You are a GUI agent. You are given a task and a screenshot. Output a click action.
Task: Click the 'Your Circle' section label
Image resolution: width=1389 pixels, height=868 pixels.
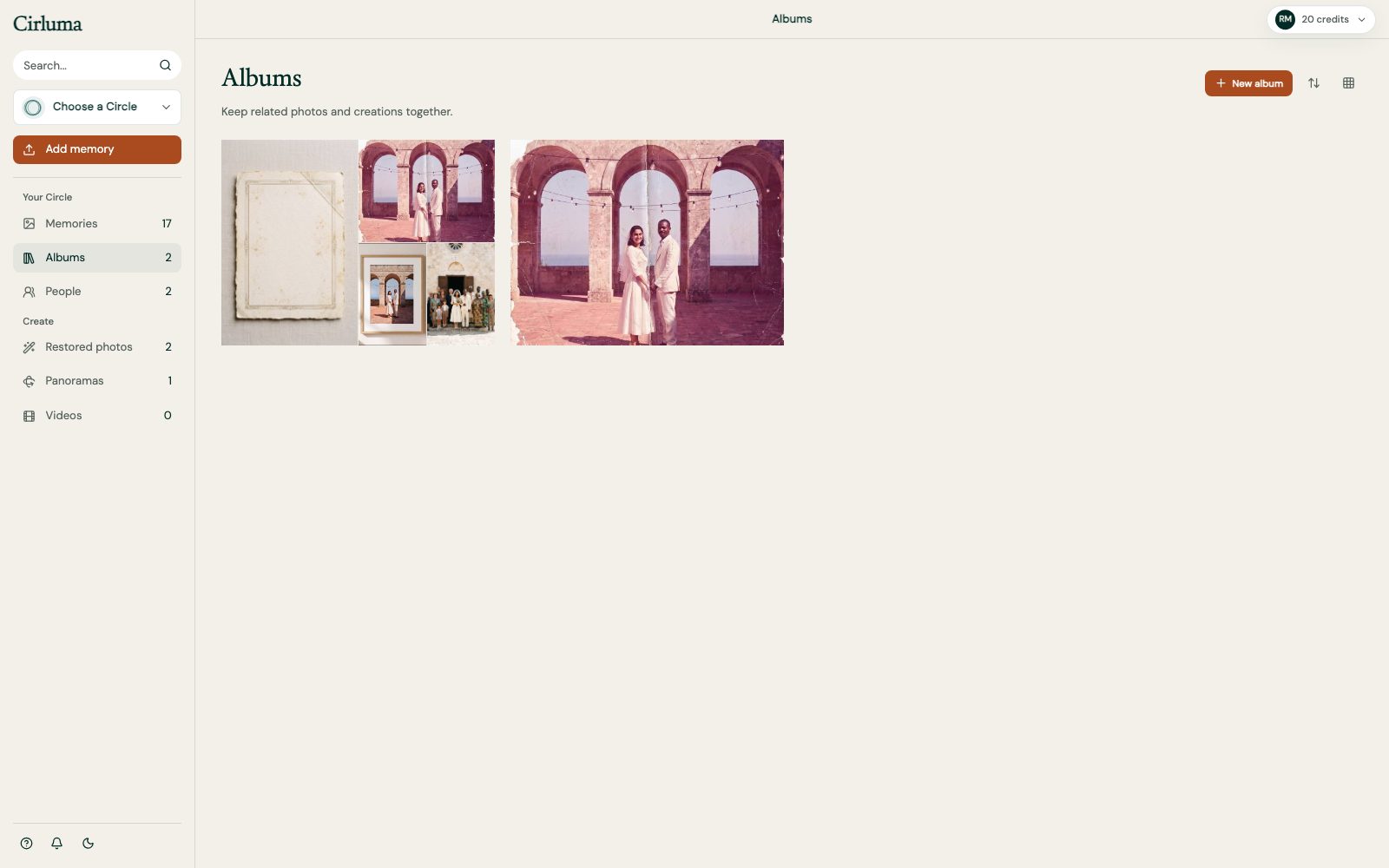pos(48,197)
